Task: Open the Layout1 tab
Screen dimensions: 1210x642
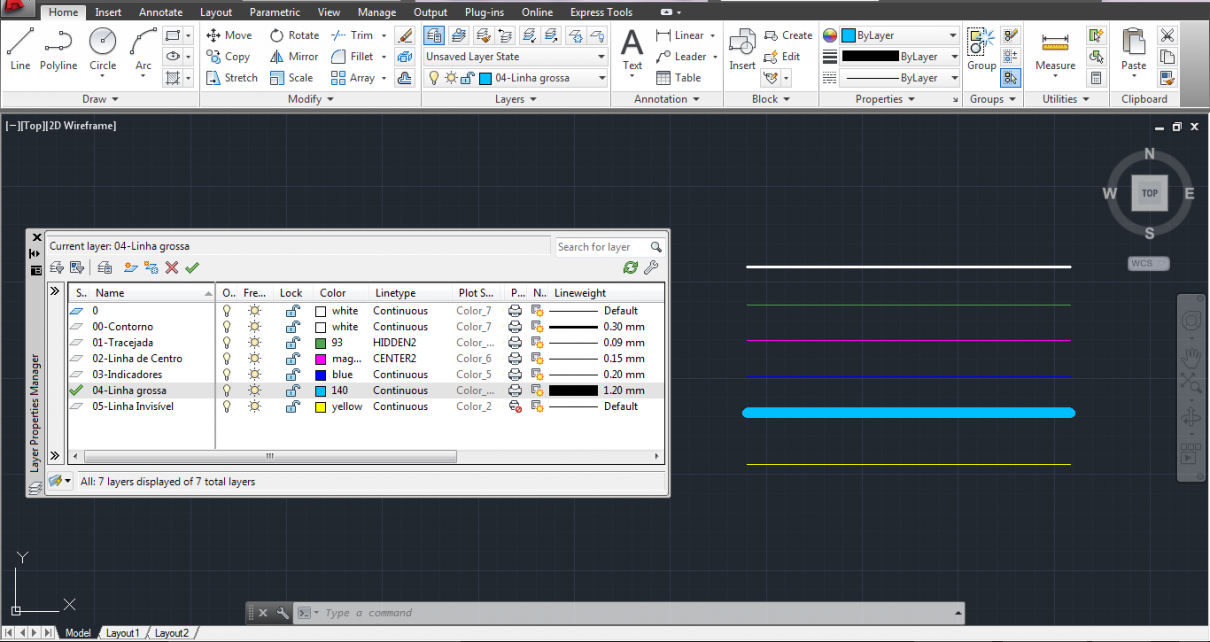Action: click(123, 632)
